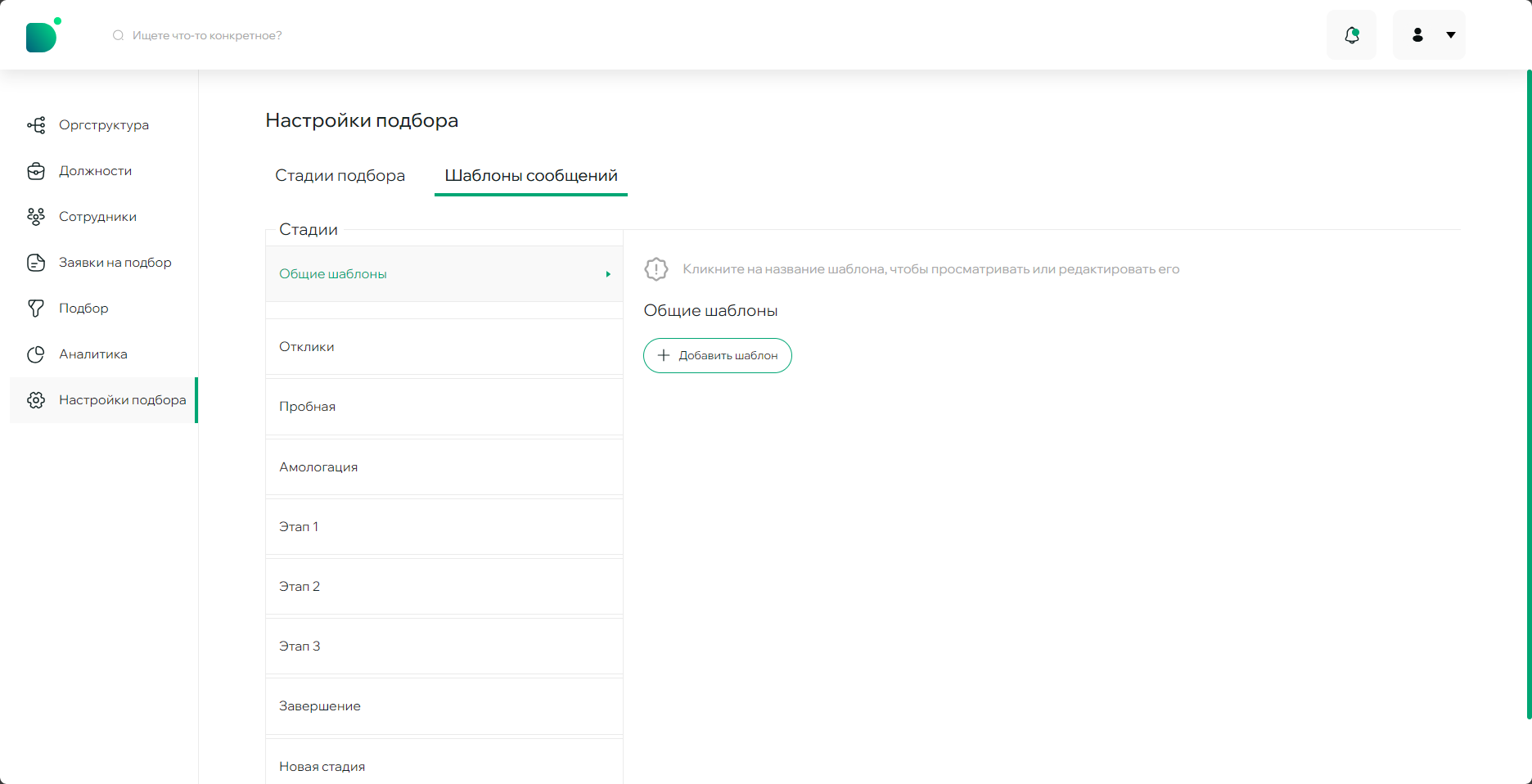Click the Общие шаблоны heading on right
The width and height of the screenshot is (1532, 784).
tap(710, 311)
